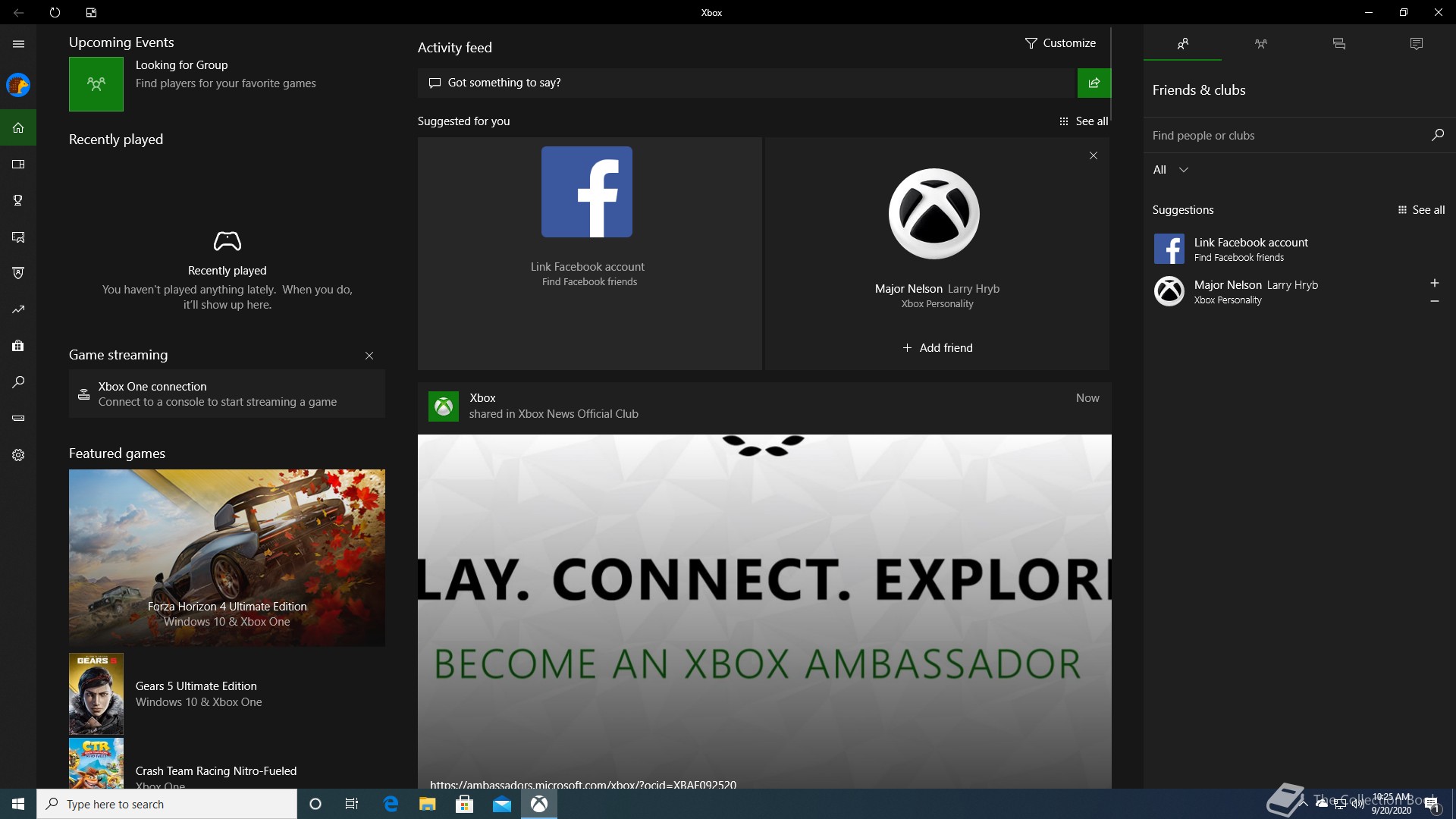1456x819 pixels.
Task: Open Search magnifier in sidebar
Action: click(18, 382)
